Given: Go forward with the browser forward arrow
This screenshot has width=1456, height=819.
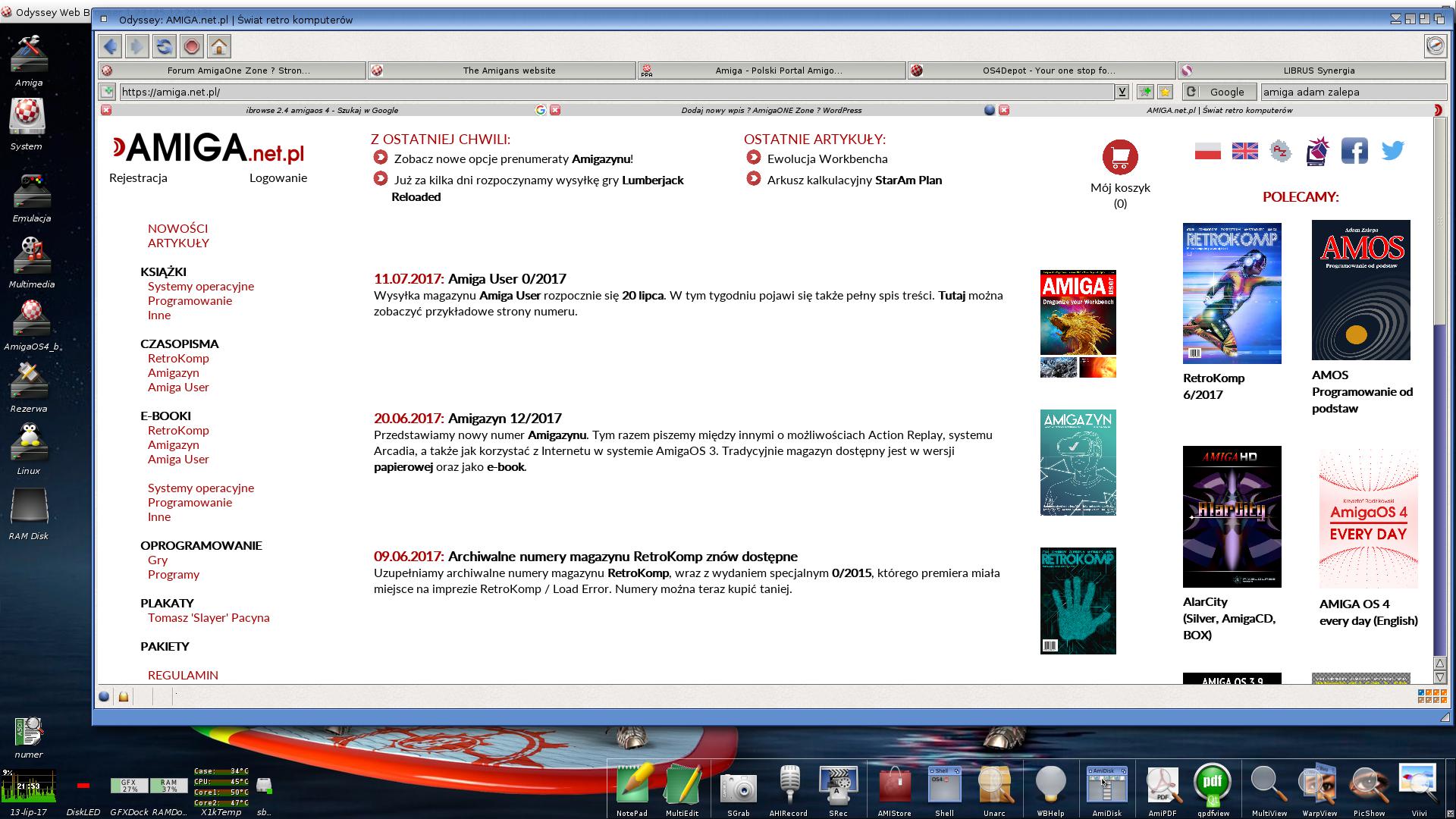Looking at the screenshot, I should click(x=137, y=46).
